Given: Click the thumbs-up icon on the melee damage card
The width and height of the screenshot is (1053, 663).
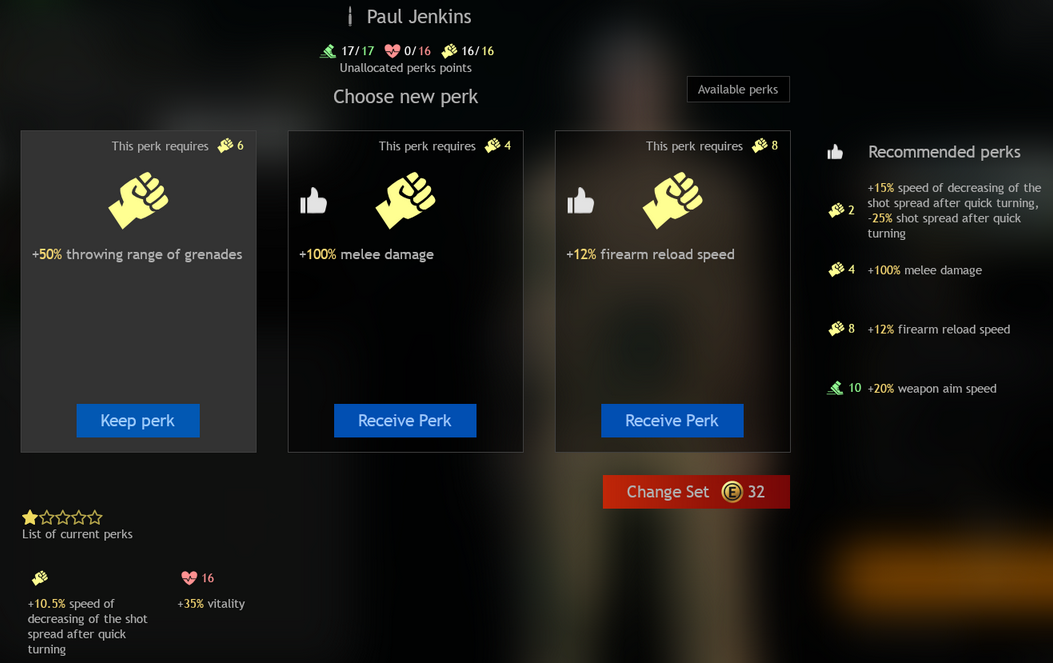Looking at the screenshot, I should [x=313, y=200].
